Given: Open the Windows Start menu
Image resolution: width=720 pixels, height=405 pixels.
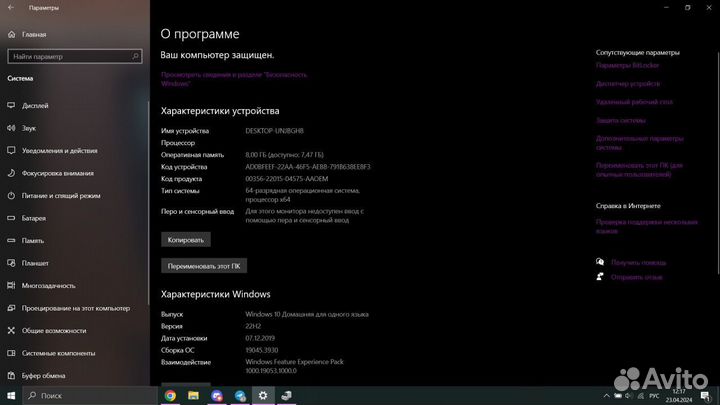Looking at the screenshot, I should [11, 395].
